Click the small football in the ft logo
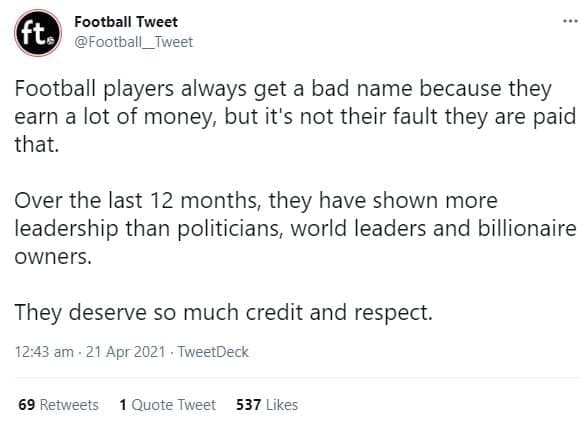This screenshot has height=427, width=588. (x=51, y=40)
